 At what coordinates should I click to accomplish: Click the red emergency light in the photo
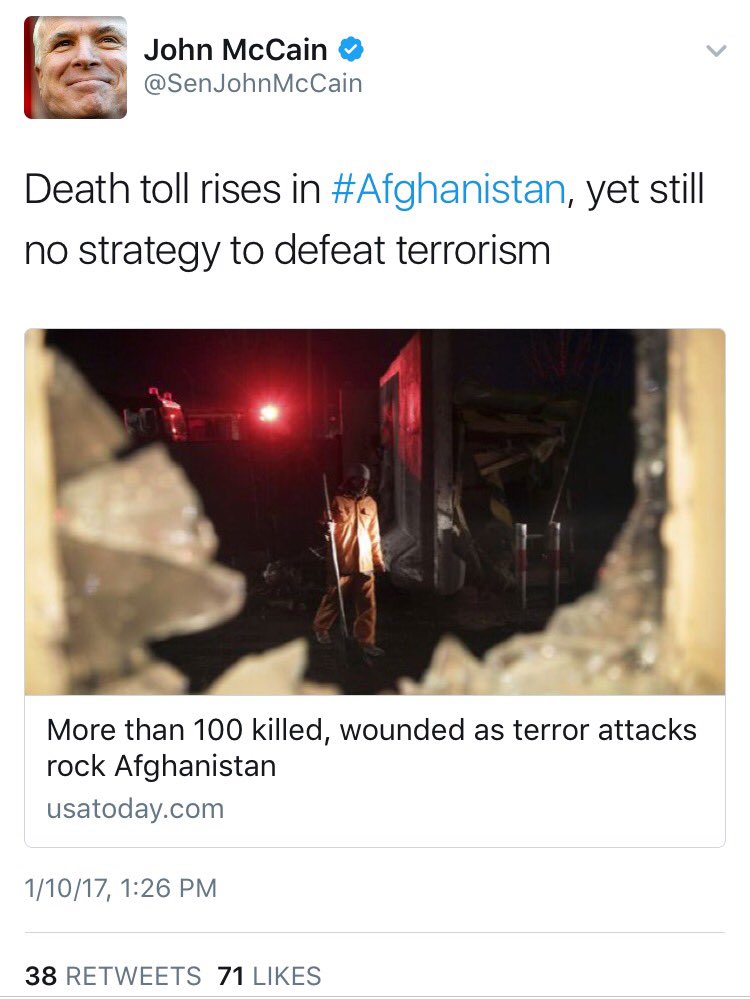tap(270, 413)
